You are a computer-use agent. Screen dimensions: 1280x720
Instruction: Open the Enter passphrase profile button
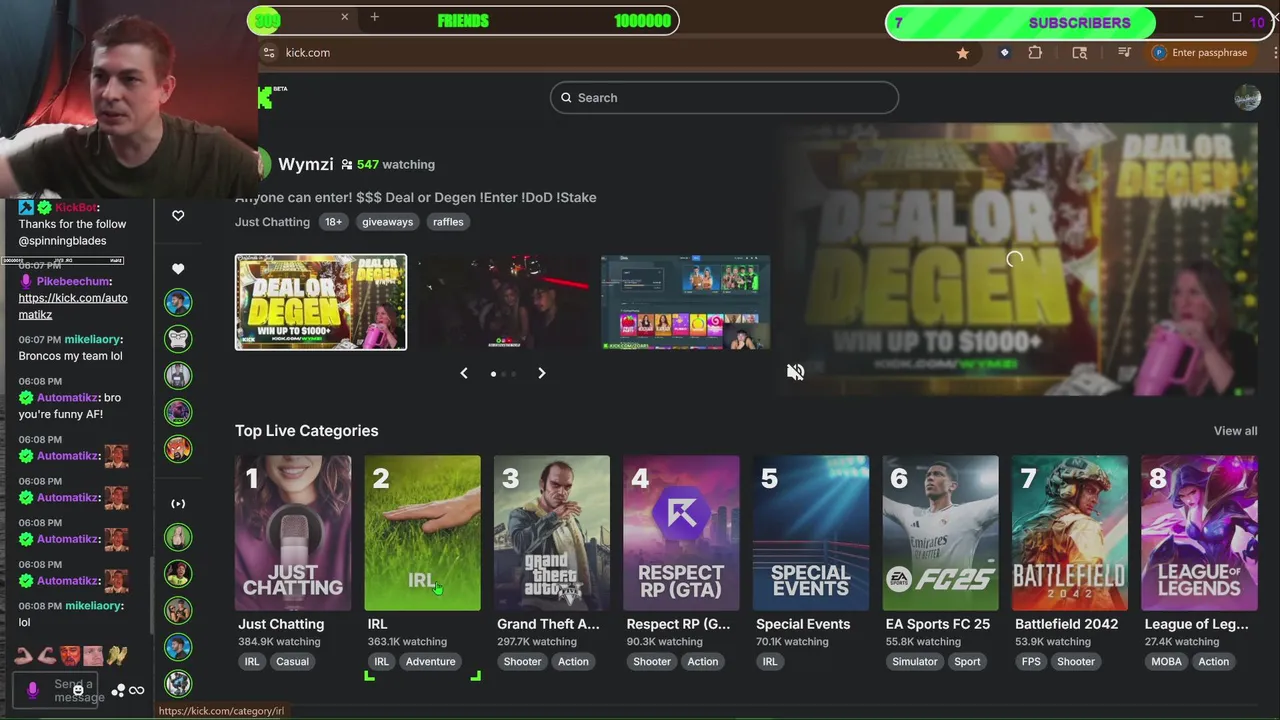(x=1200, y=53)
